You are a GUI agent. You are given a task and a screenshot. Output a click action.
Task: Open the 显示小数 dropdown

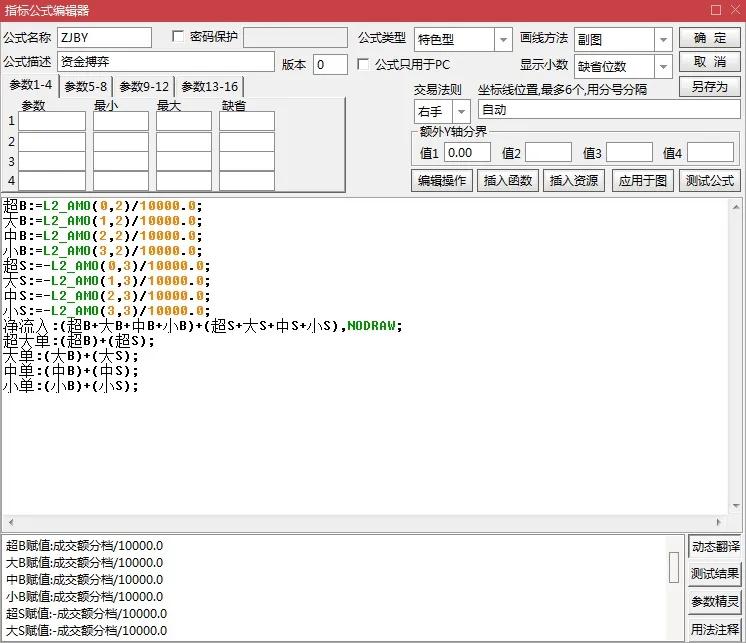[663, 66]
